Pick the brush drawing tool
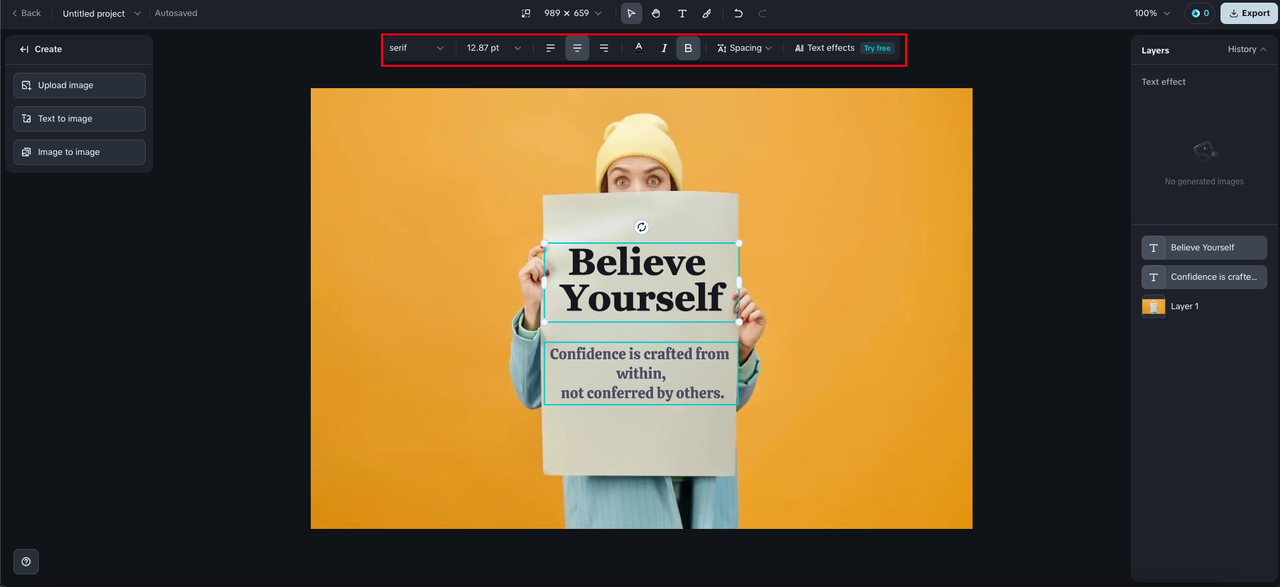The height and width of the screenshot is (587, 1280). click(x=707, y=13)
